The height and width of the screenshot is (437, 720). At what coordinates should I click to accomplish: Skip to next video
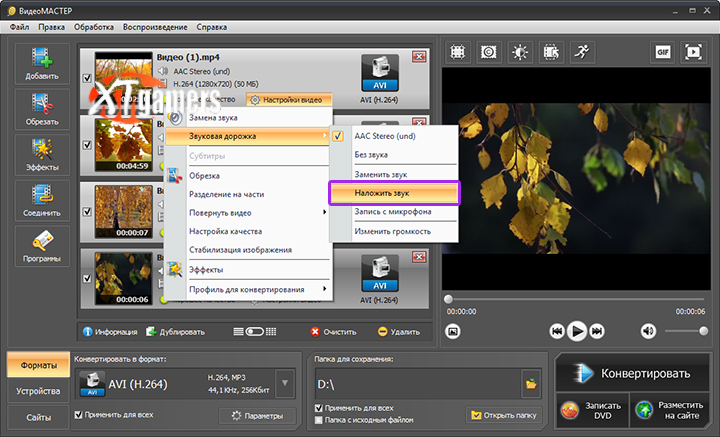click(x=597, y=331)
